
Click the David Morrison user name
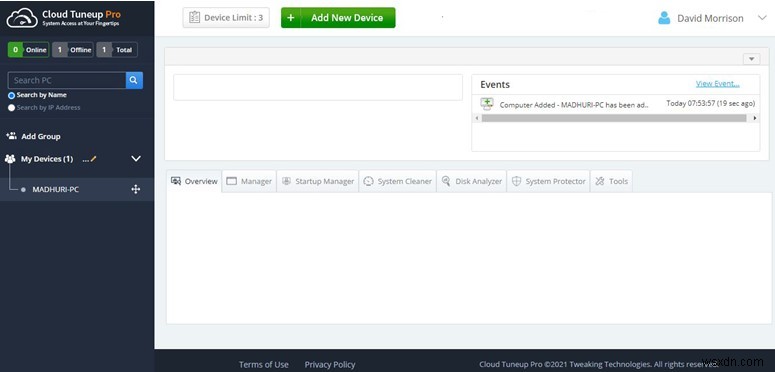point(710,18)
